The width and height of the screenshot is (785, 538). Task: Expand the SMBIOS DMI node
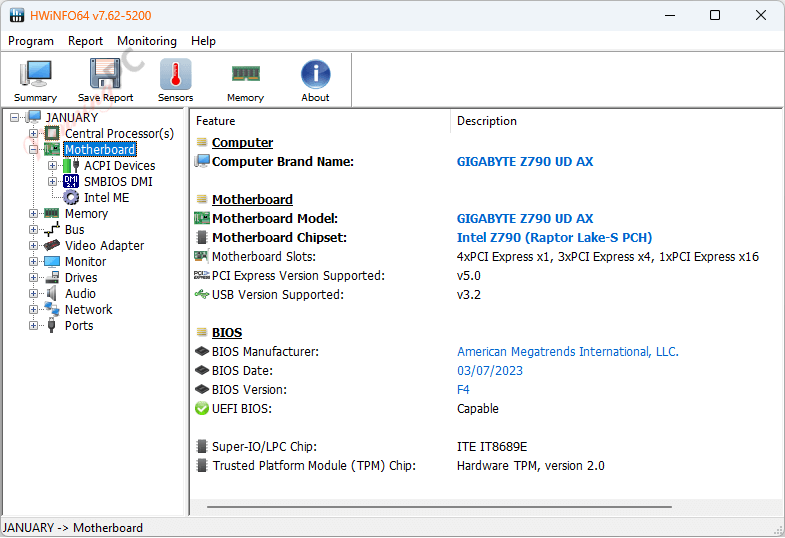point(52,182)
